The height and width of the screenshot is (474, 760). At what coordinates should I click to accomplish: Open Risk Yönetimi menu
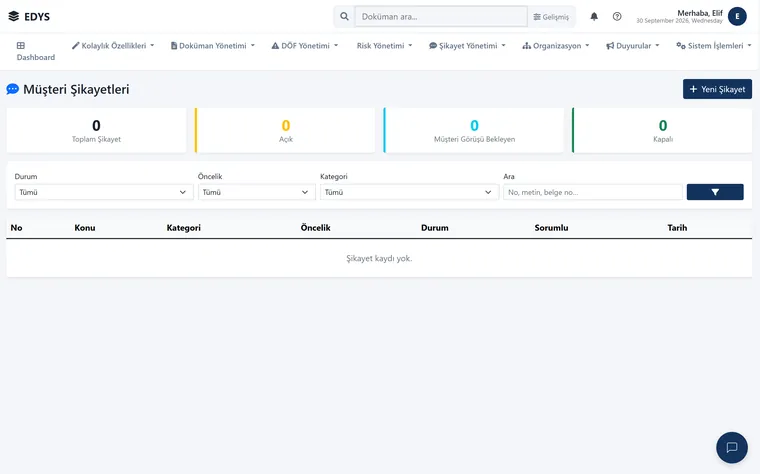click(384, 46)
